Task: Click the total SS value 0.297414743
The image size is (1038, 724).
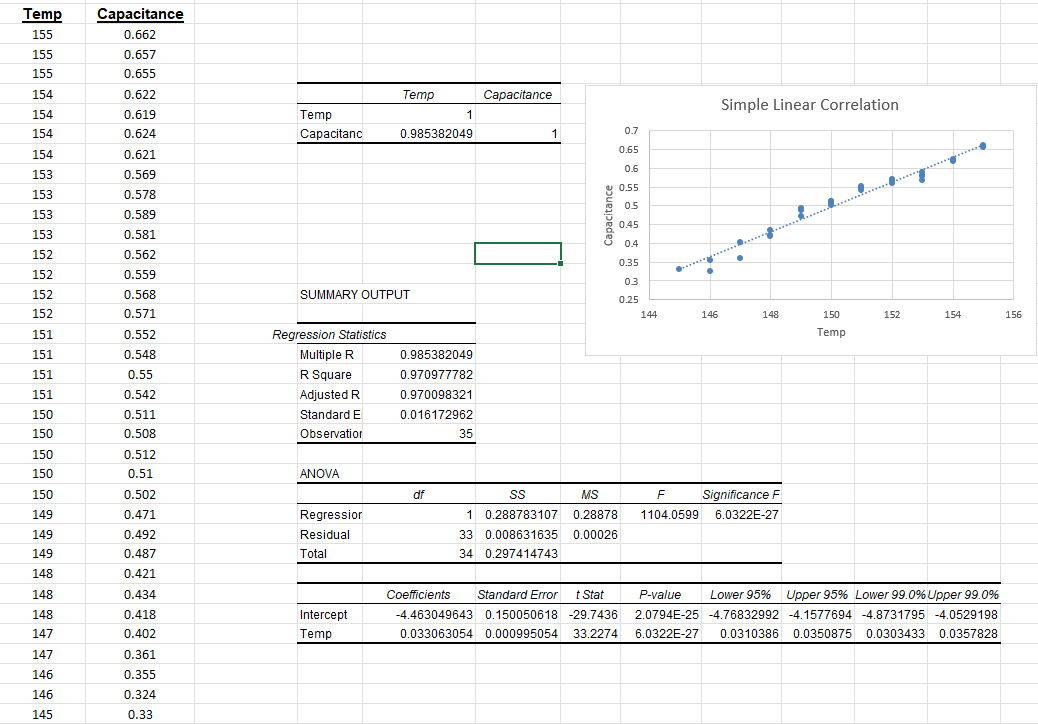Action: pos(521,553)
